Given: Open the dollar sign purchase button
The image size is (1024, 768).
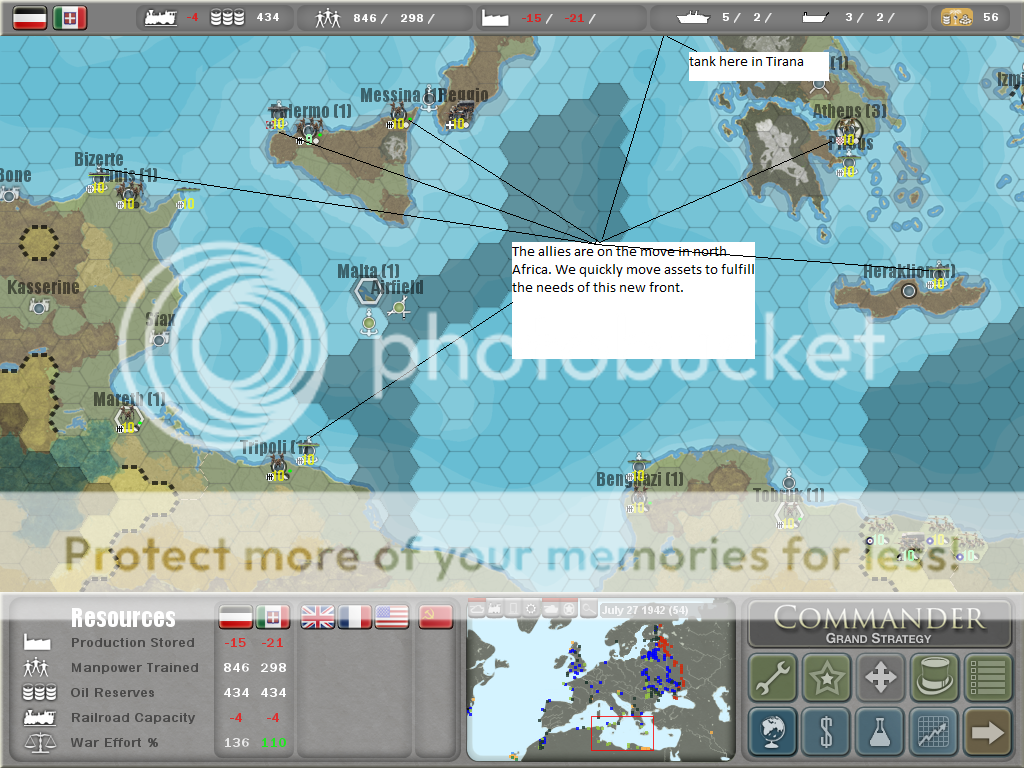Looking at the screenshot, I should (x=826, y=732).
